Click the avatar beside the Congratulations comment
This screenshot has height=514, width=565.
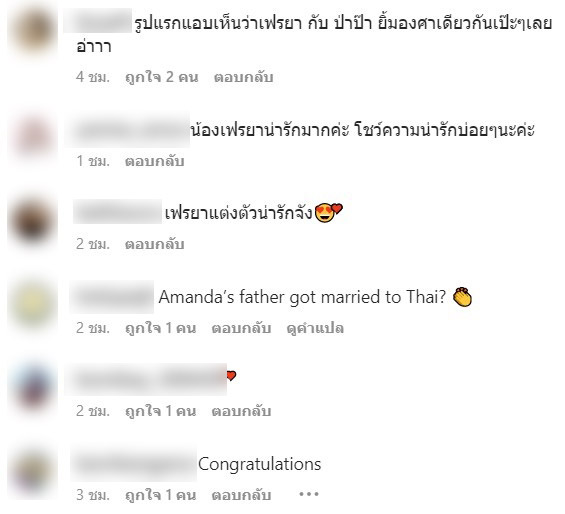32,472
